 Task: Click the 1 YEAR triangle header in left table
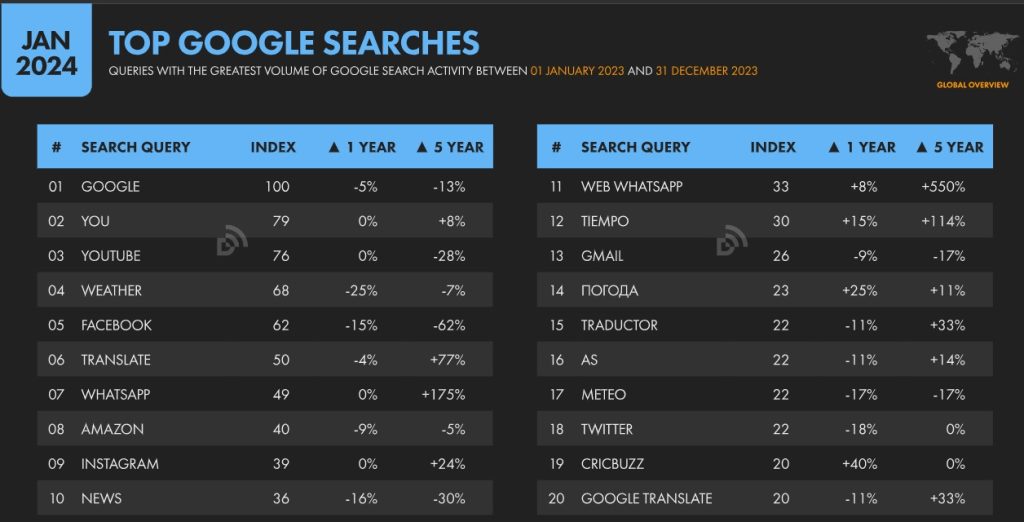(x=361, y=147)
